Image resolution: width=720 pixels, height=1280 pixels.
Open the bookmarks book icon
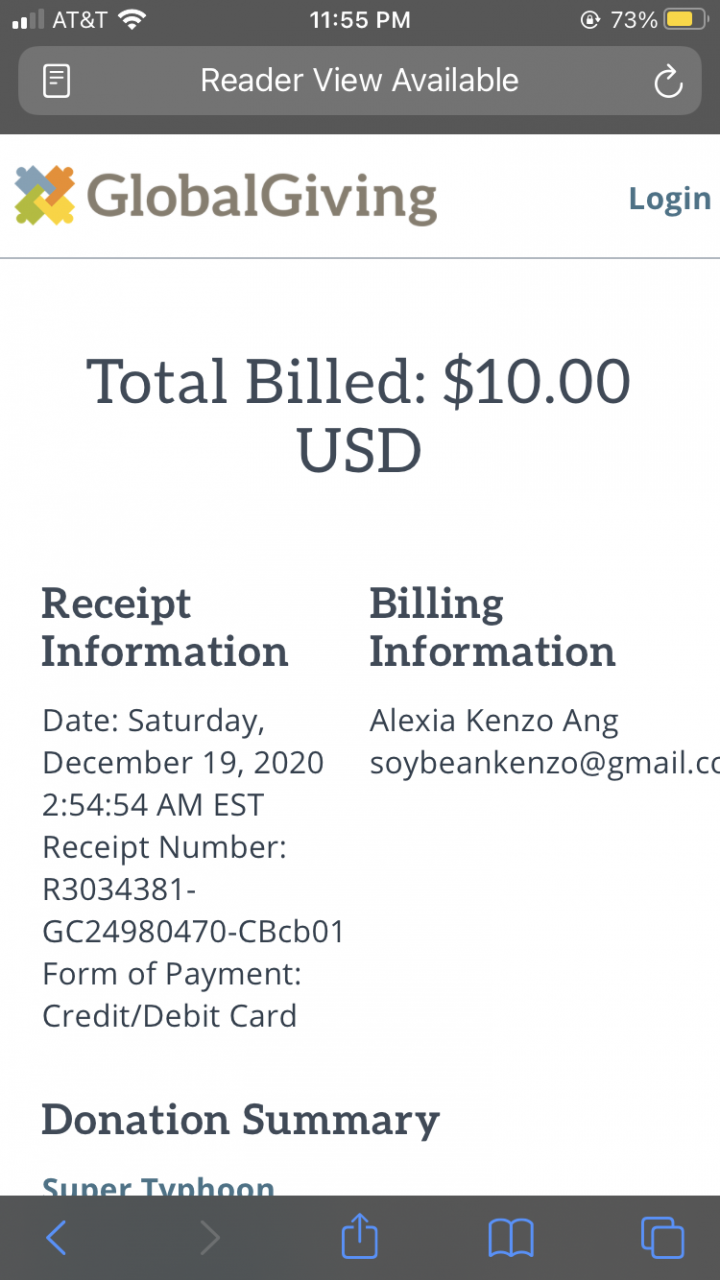(x=511, y=1238)
